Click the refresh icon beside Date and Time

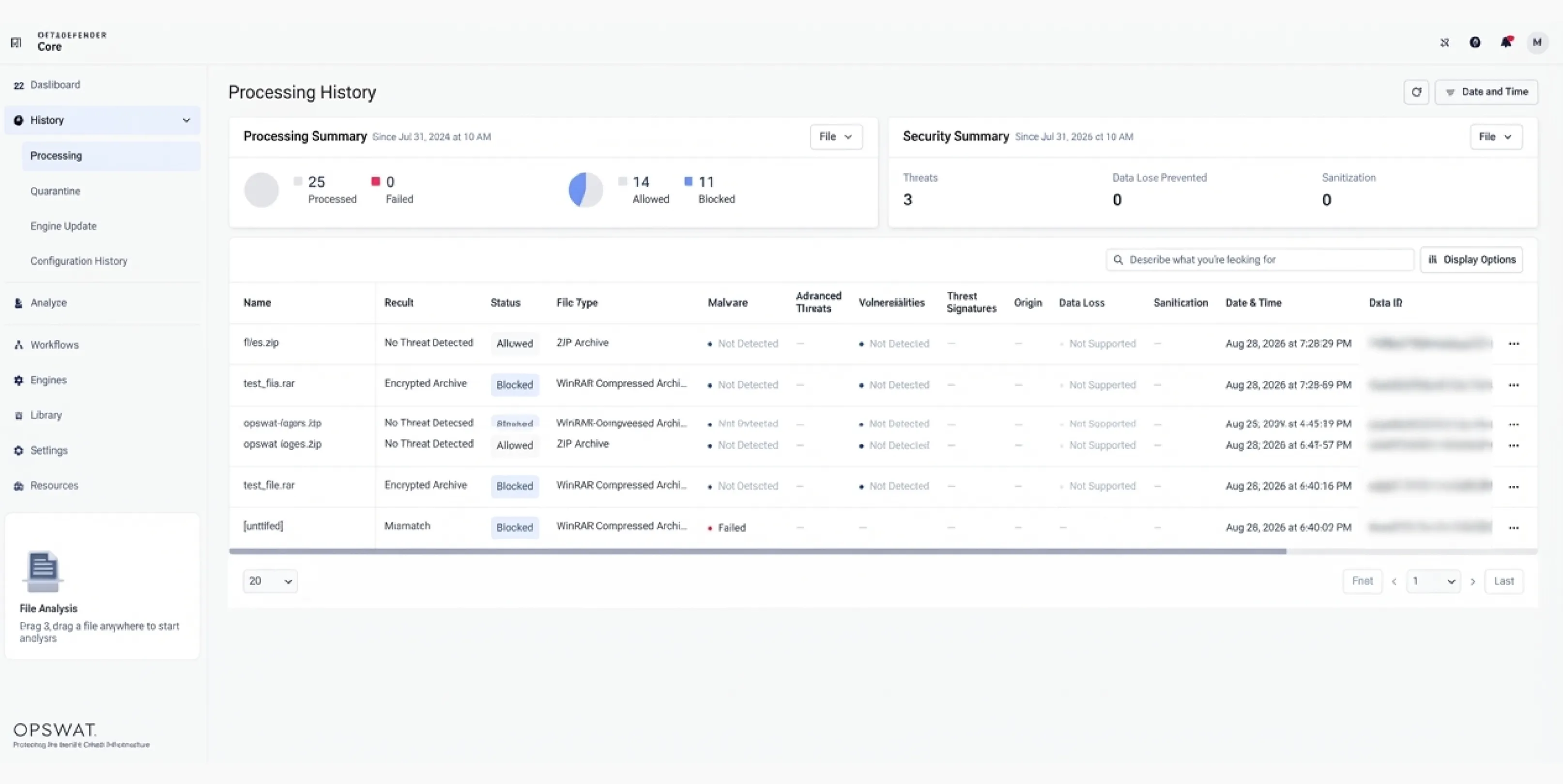(x=1416, y=92)
